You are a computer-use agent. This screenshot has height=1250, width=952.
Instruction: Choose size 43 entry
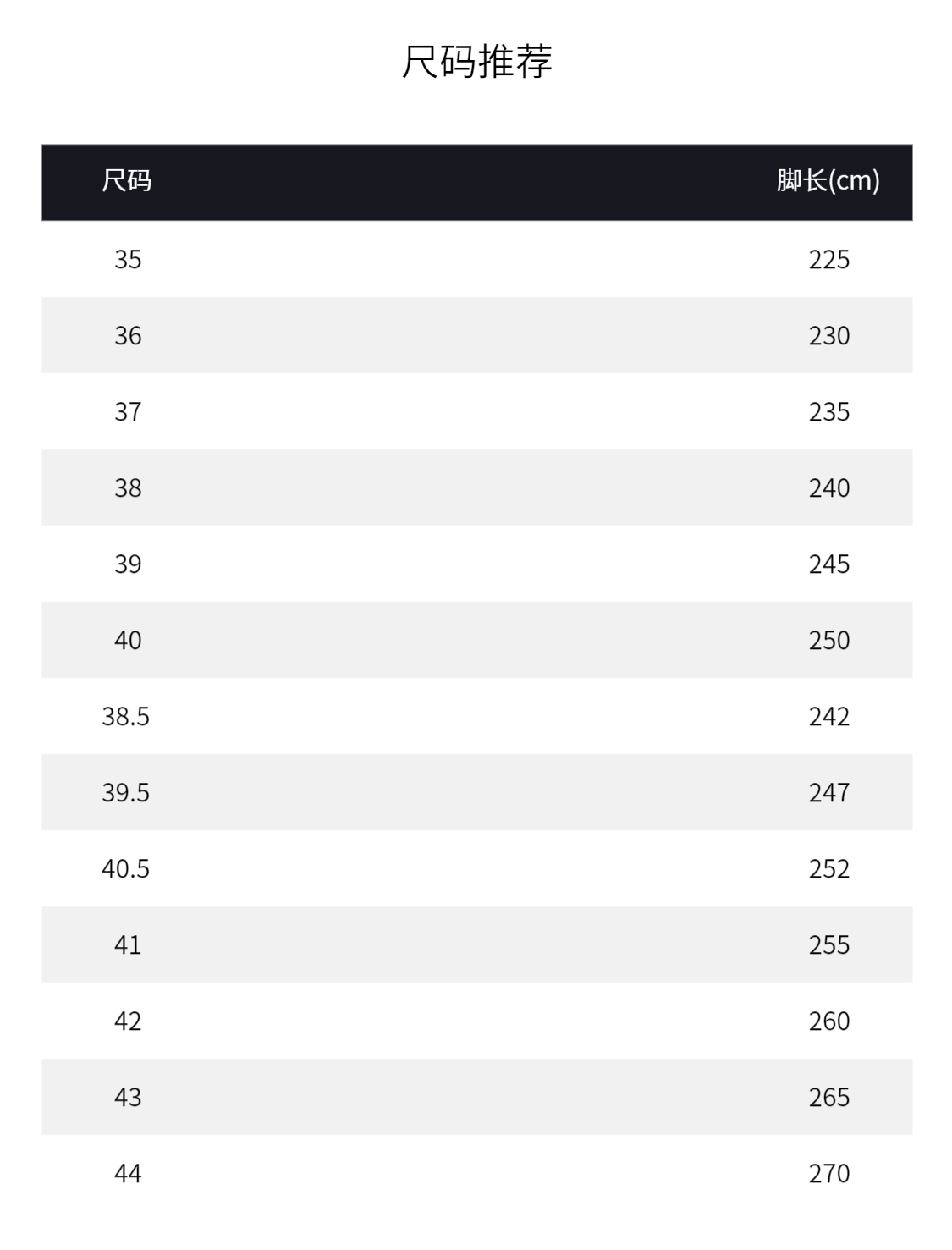(128, 1097)
